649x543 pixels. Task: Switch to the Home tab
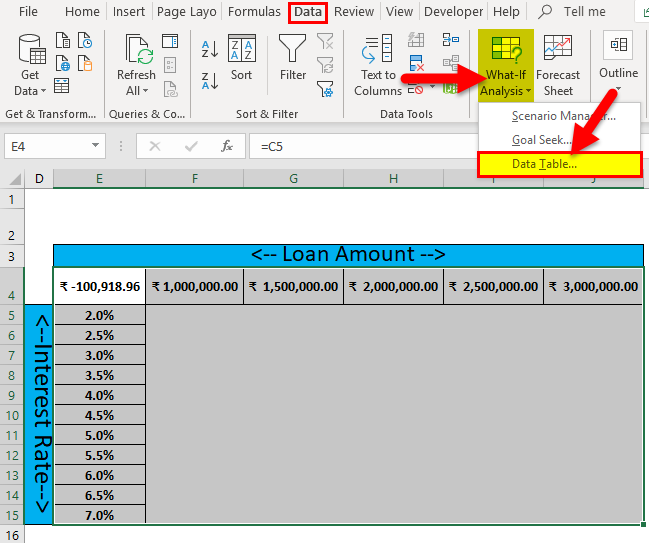point(82,12)
